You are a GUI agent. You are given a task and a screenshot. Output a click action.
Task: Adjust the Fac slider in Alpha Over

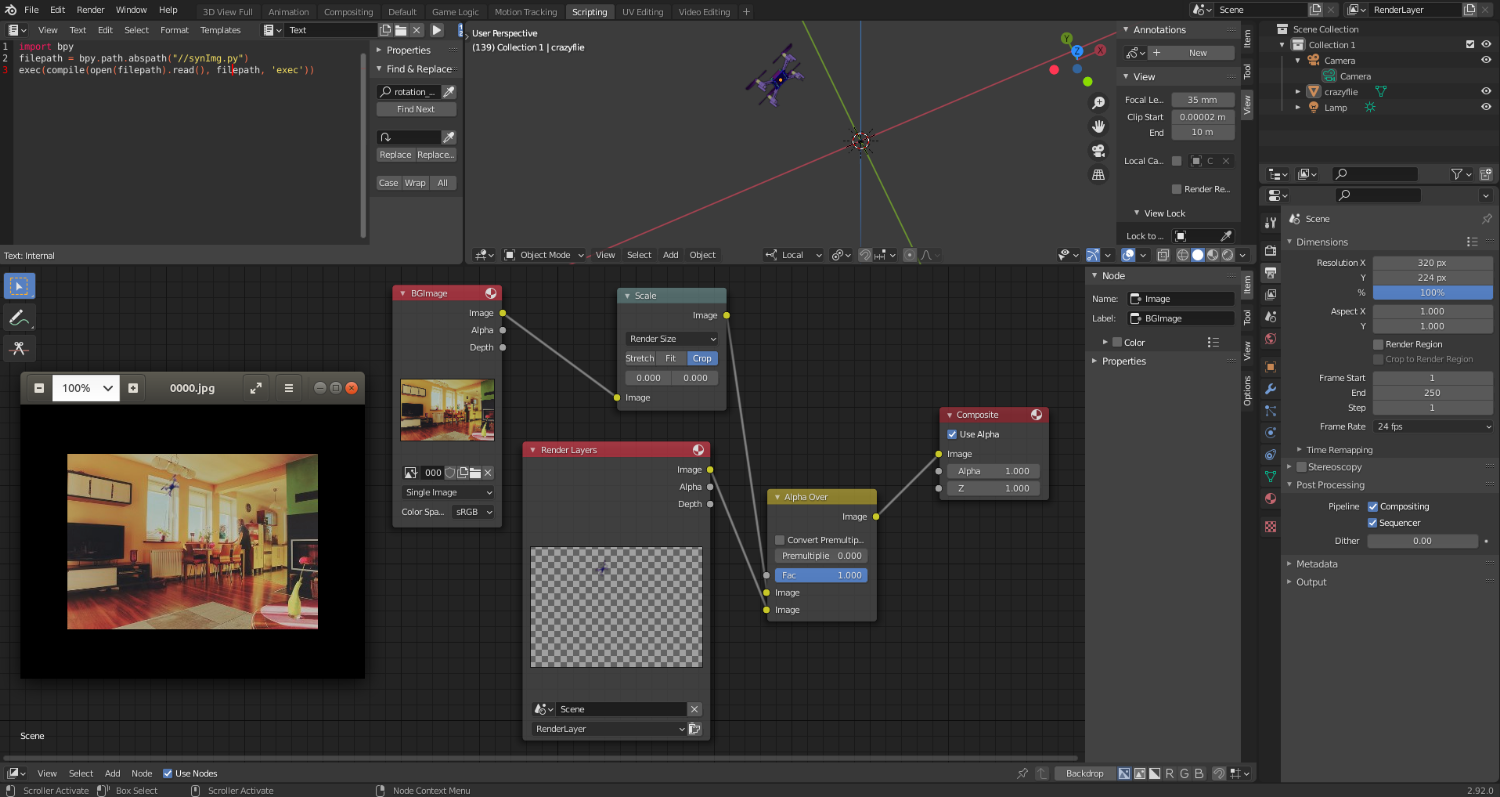tap(821, 575)
